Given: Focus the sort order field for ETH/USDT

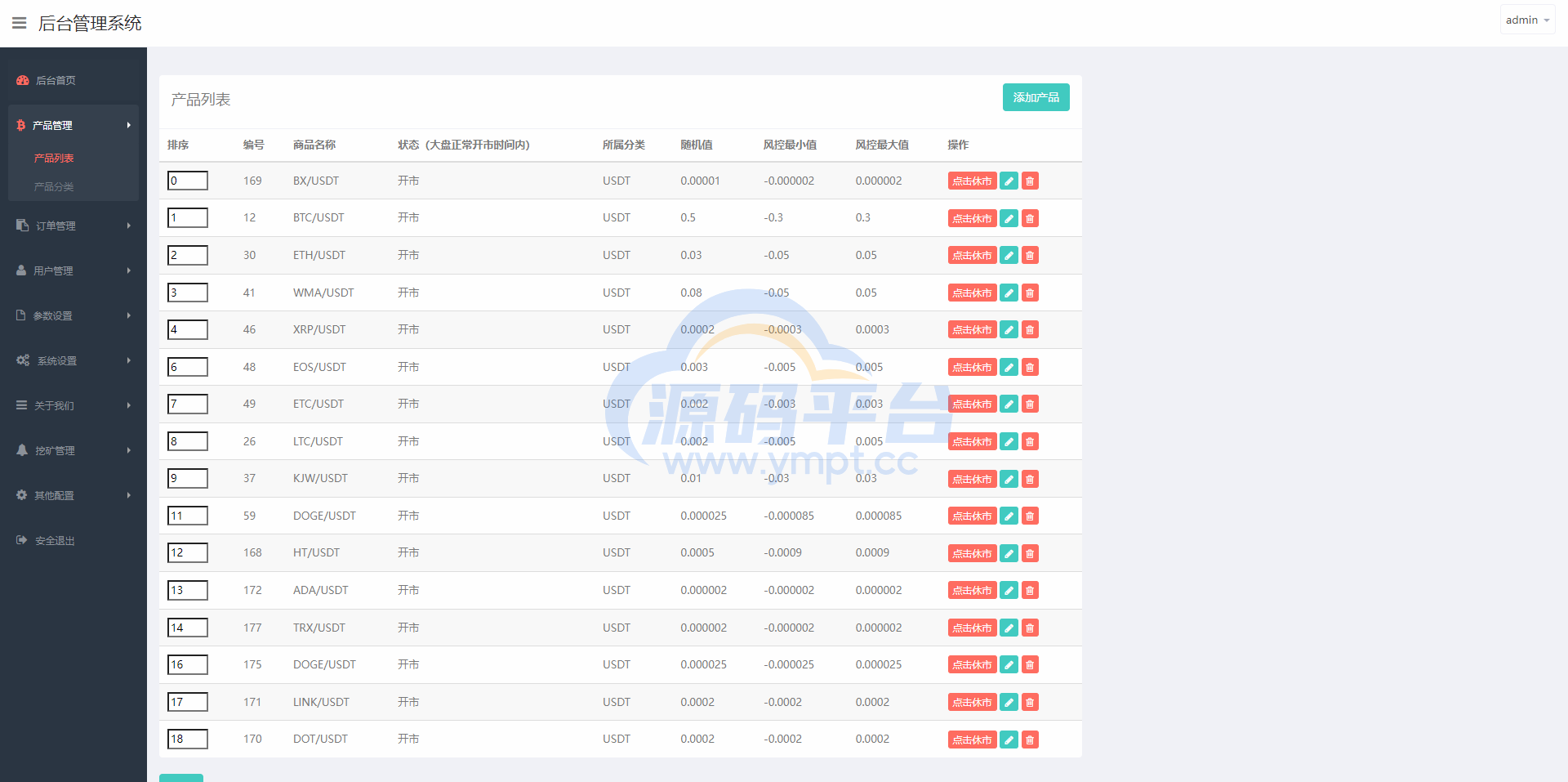Looking at the screenshot, I should [188, 255].
